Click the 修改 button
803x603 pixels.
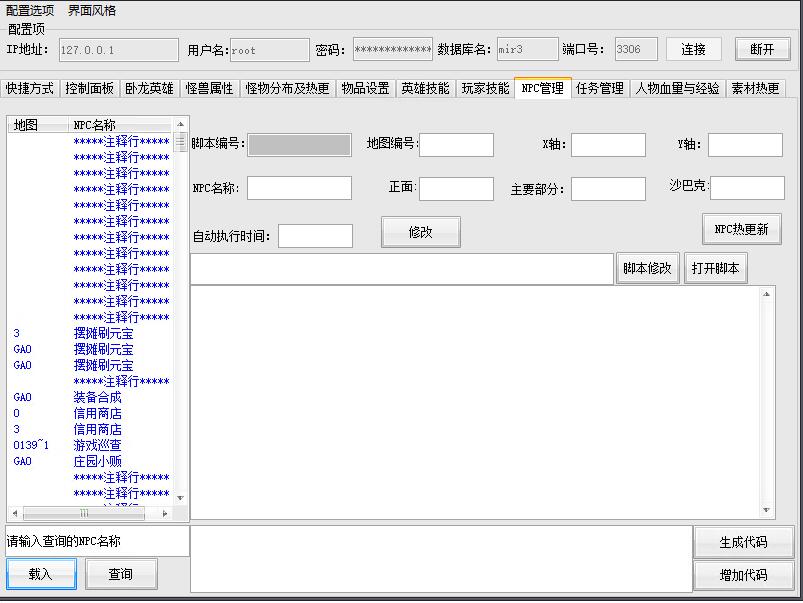click(x=420, y=232)
